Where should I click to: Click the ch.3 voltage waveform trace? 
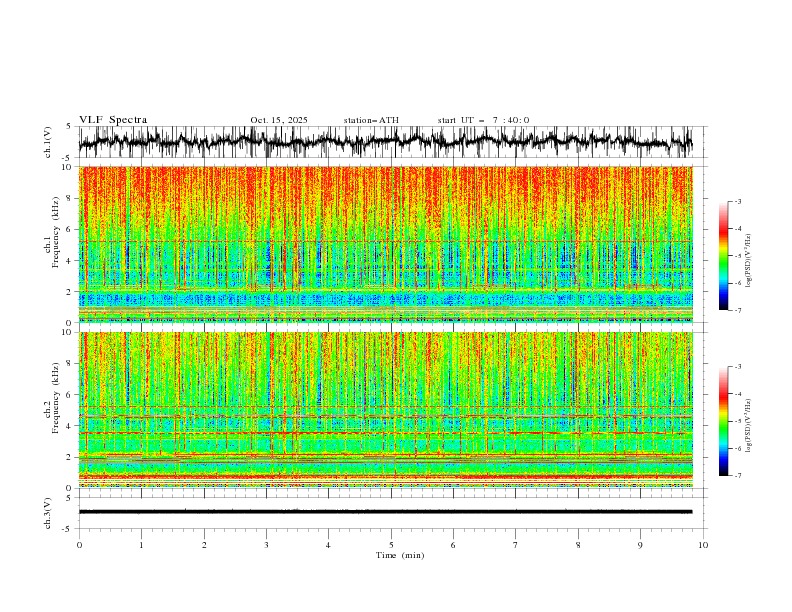pos(385,512)
